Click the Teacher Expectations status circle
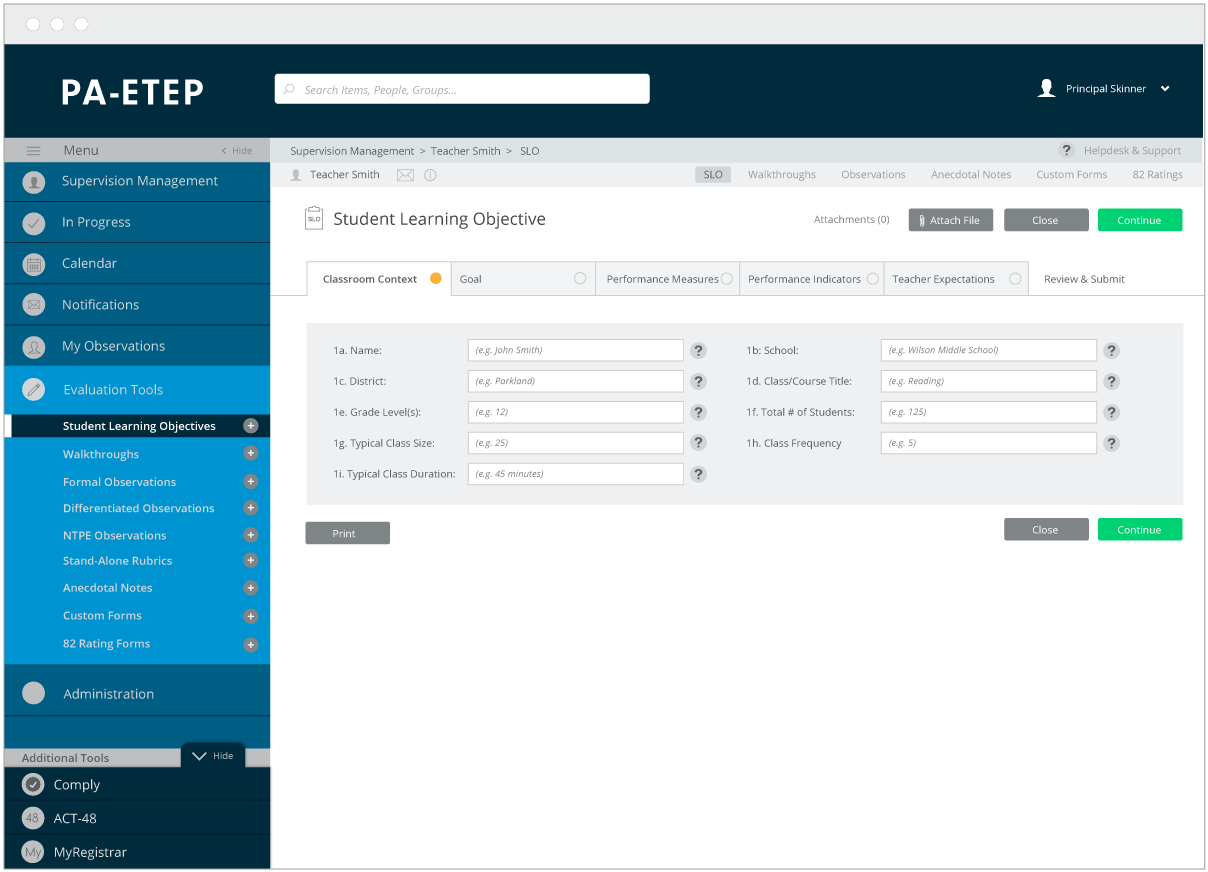This screenshot has width=1208, height=872. tap(1015, 279)
